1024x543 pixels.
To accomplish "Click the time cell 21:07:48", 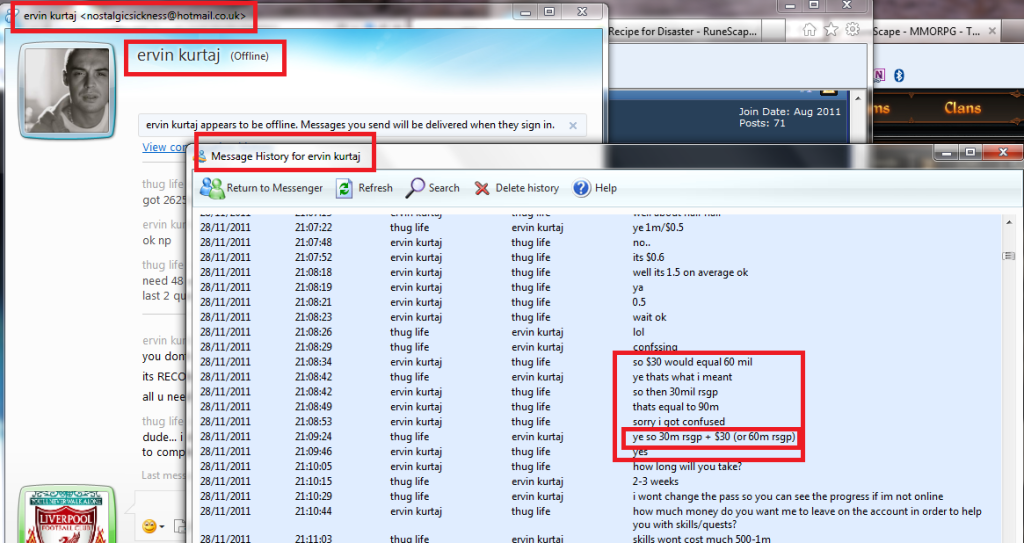I will [313, 242].
